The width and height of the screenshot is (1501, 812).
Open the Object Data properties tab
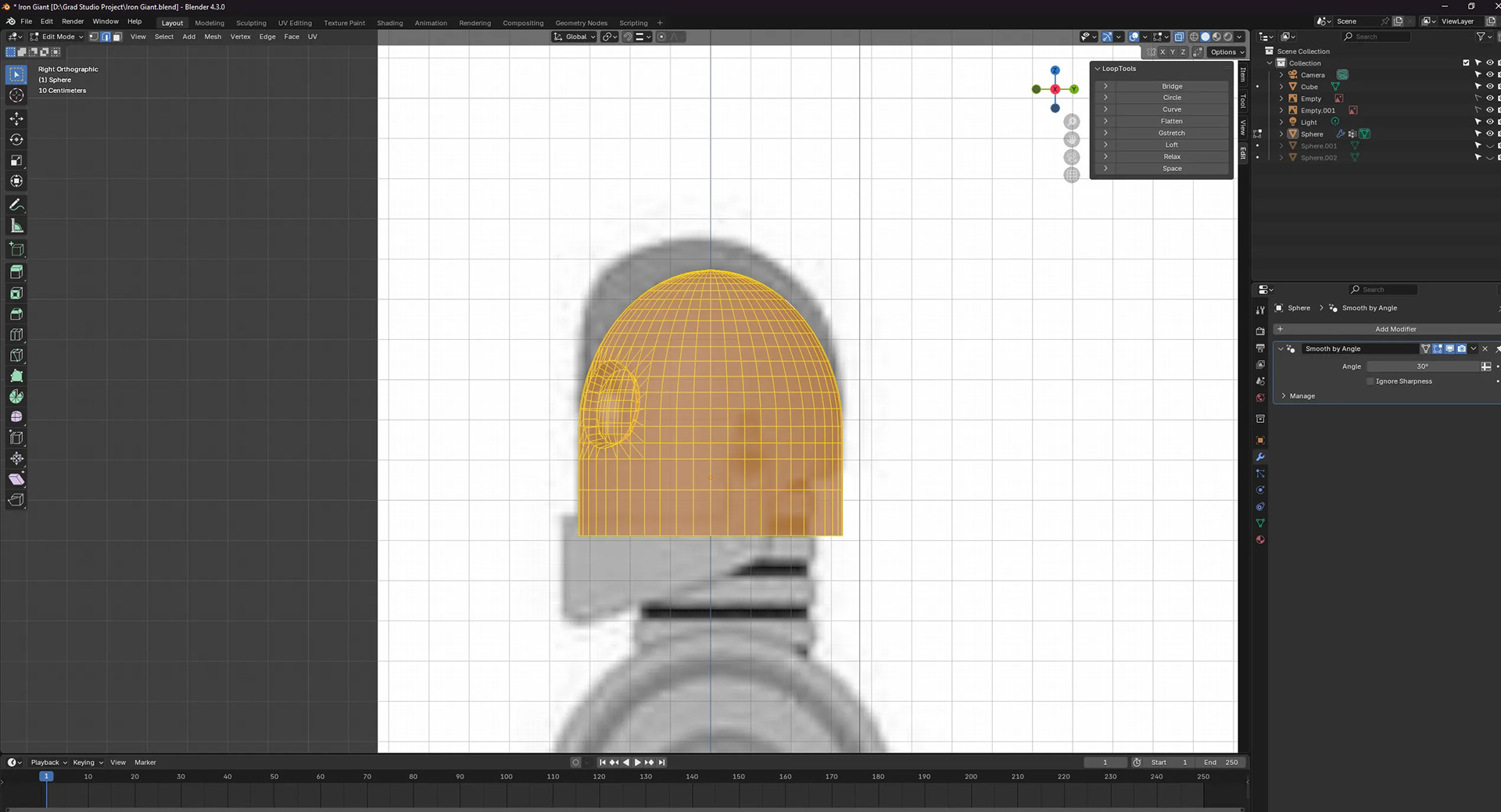1260,523
